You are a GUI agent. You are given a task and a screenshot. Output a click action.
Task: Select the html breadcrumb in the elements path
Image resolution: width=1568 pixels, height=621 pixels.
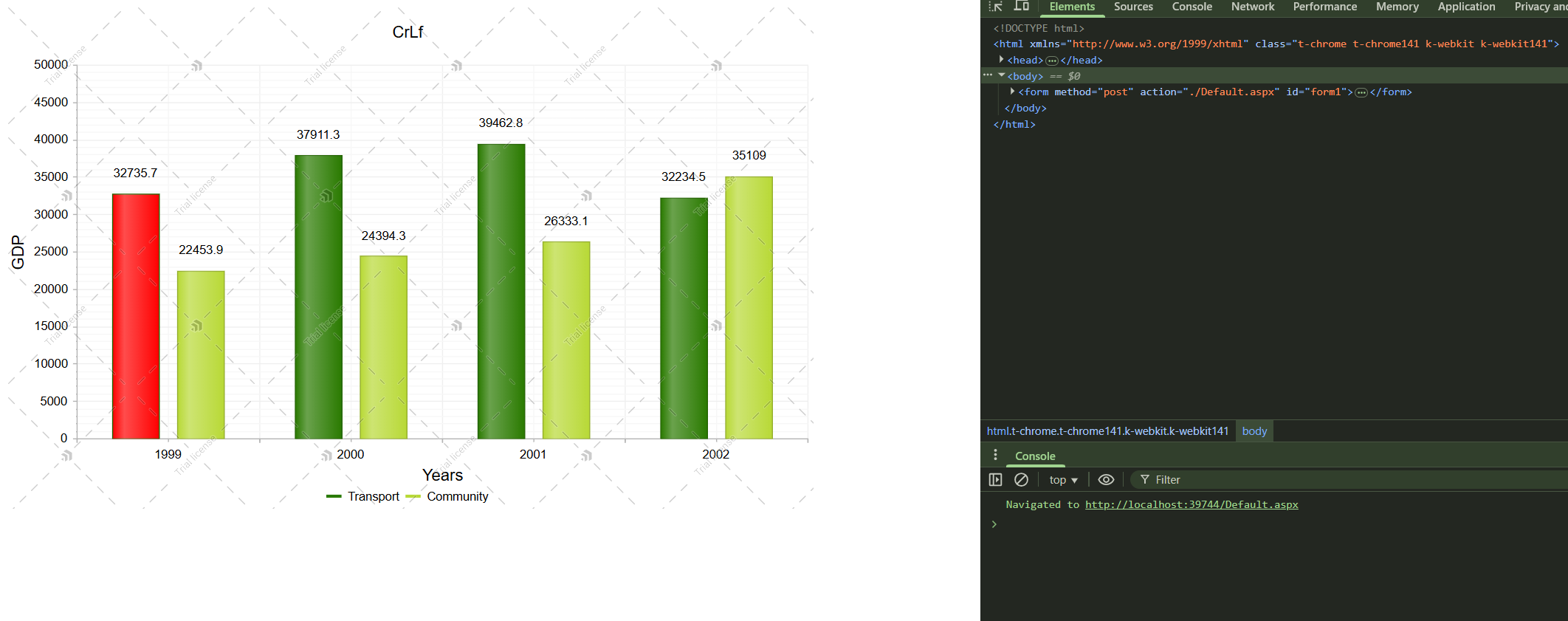pyautogui.click(x=1107, y=431)
